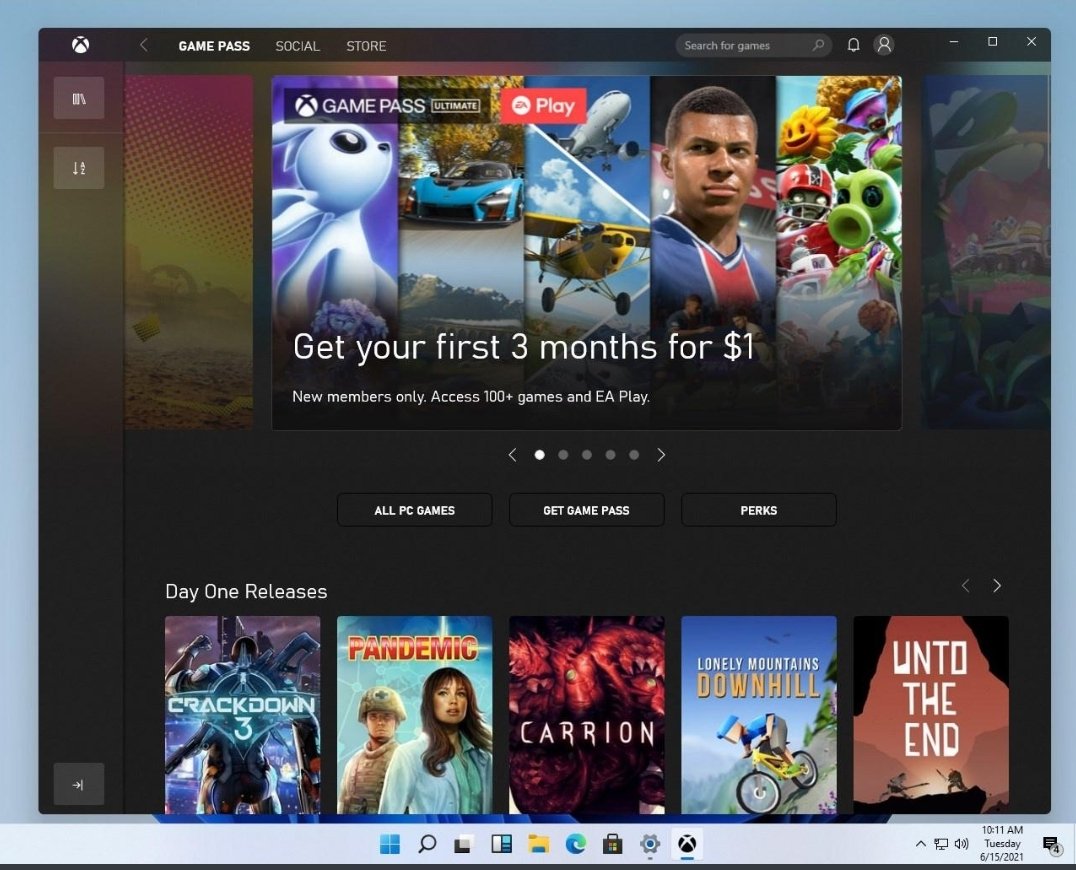Click the Xbox logo home icon

point(80,45)
